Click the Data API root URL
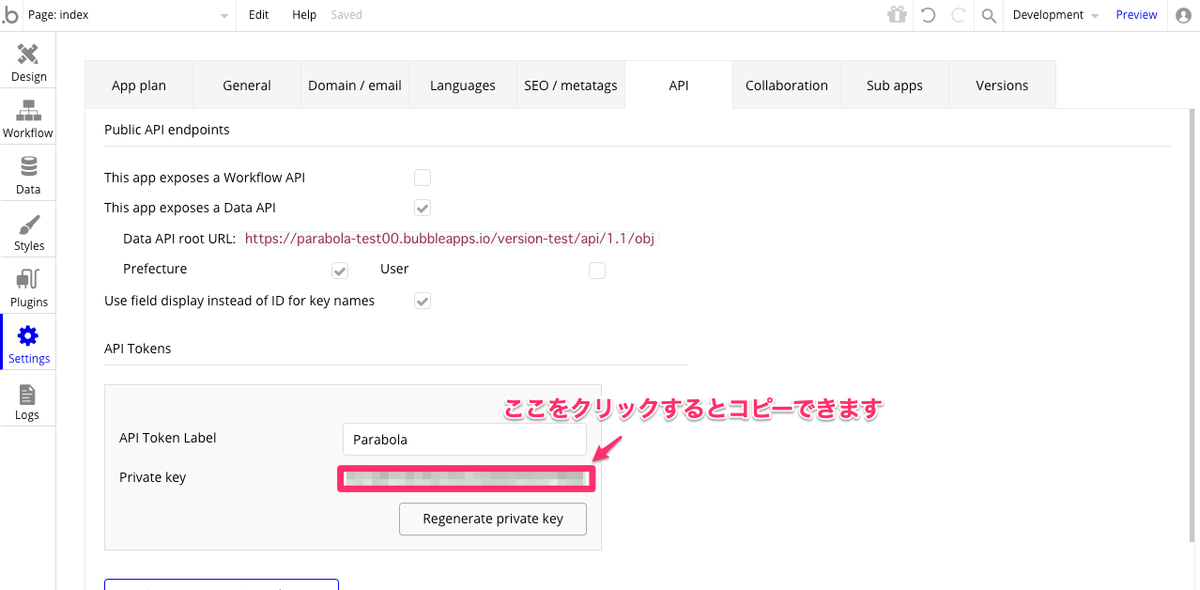 (449, 239)
